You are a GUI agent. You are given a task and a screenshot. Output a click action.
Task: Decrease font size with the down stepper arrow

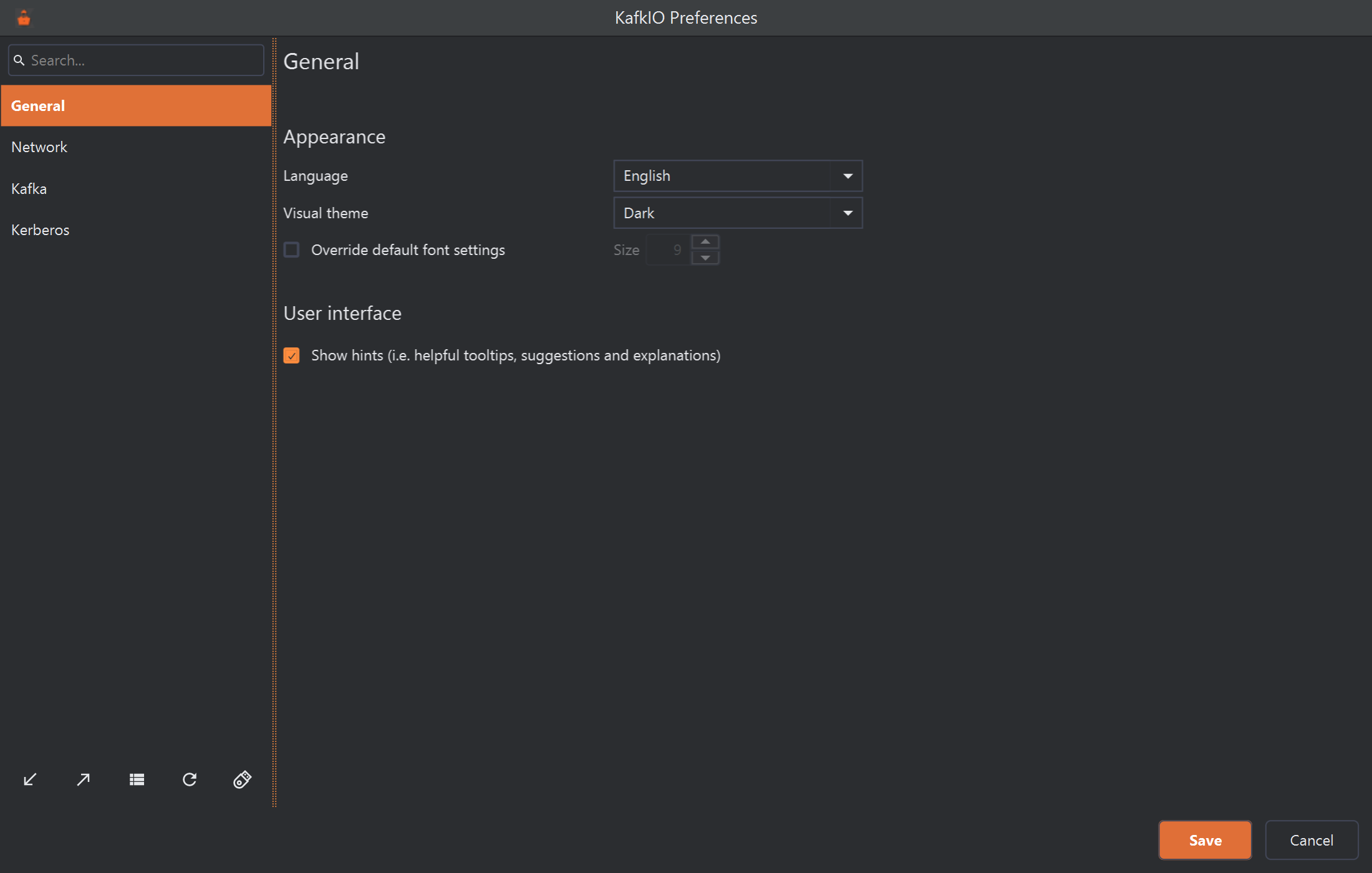tap(705, 258)
